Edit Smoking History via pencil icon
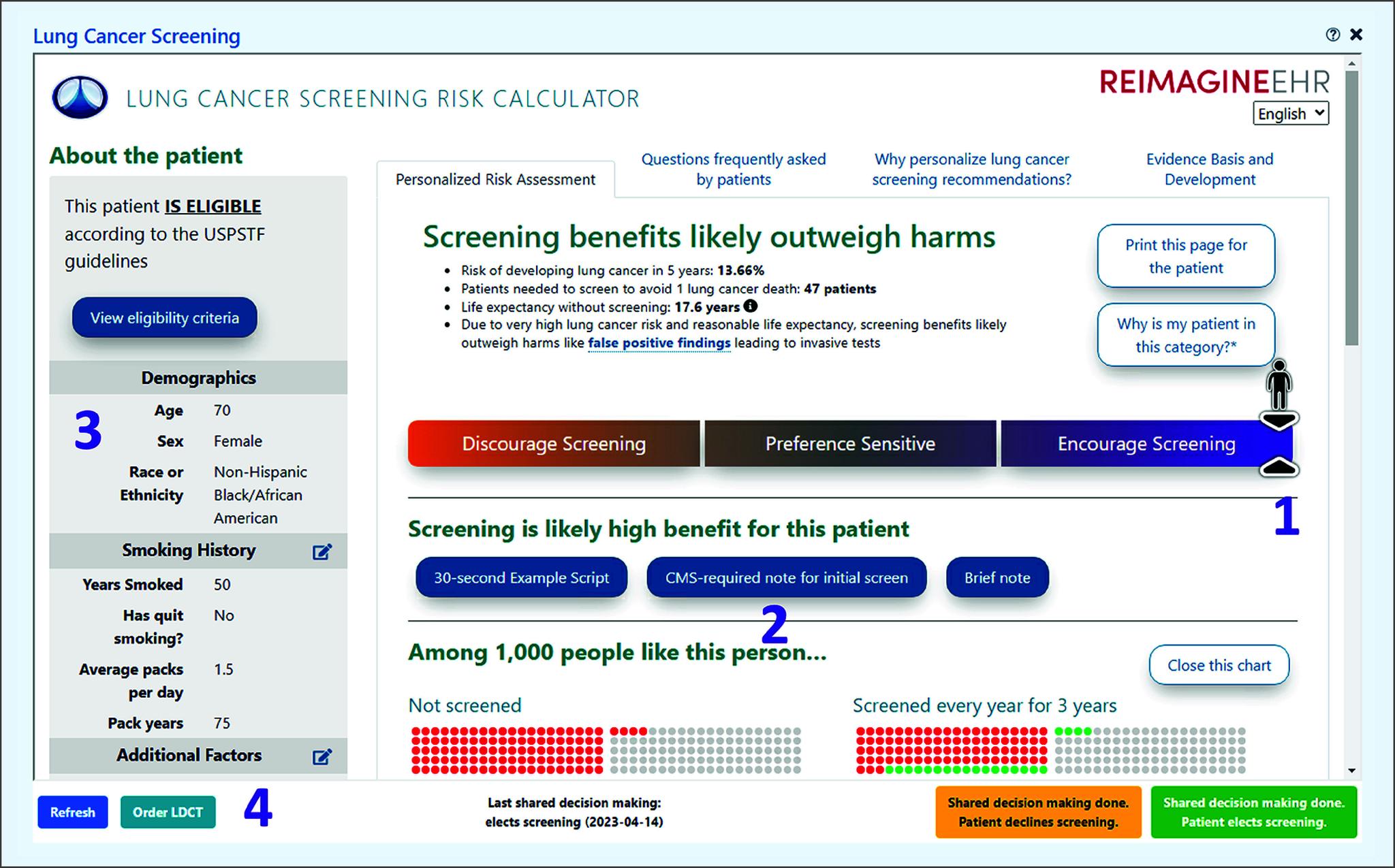The width and height of the screenshot is (1395, 868). point(322,551)
